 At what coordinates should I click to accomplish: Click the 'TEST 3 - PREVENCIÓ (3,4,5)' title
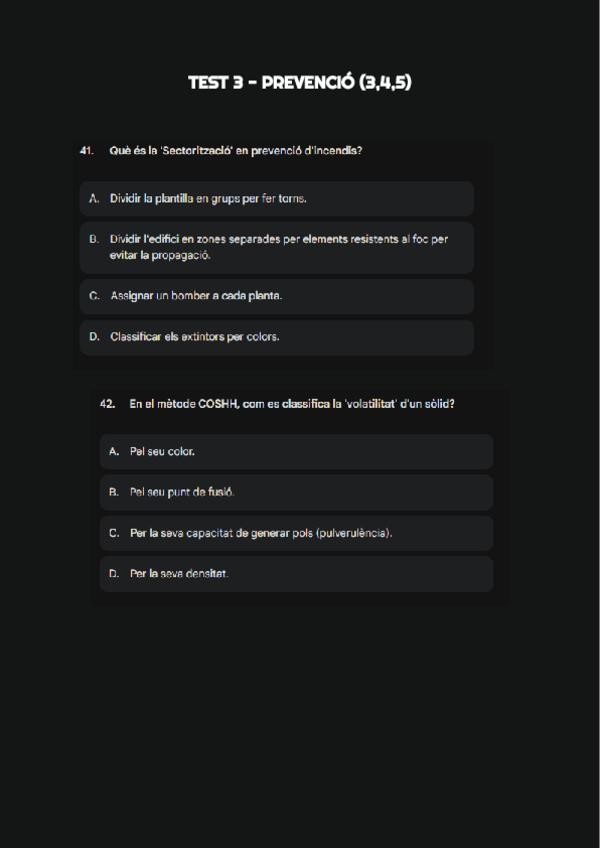coord(300,83)
